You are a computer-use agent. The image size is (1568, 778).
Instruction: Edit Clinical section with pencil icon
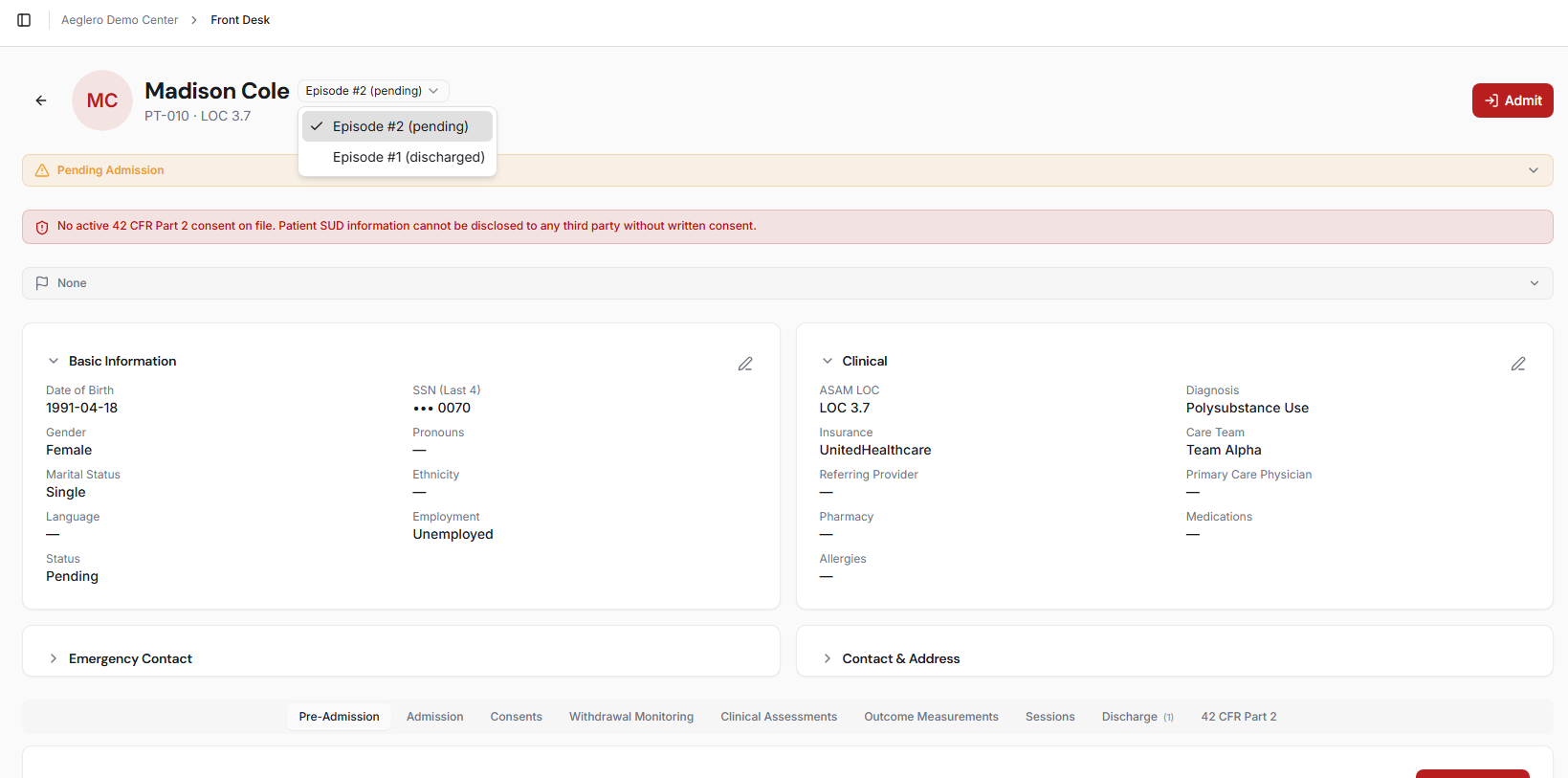pos(1518,364)
